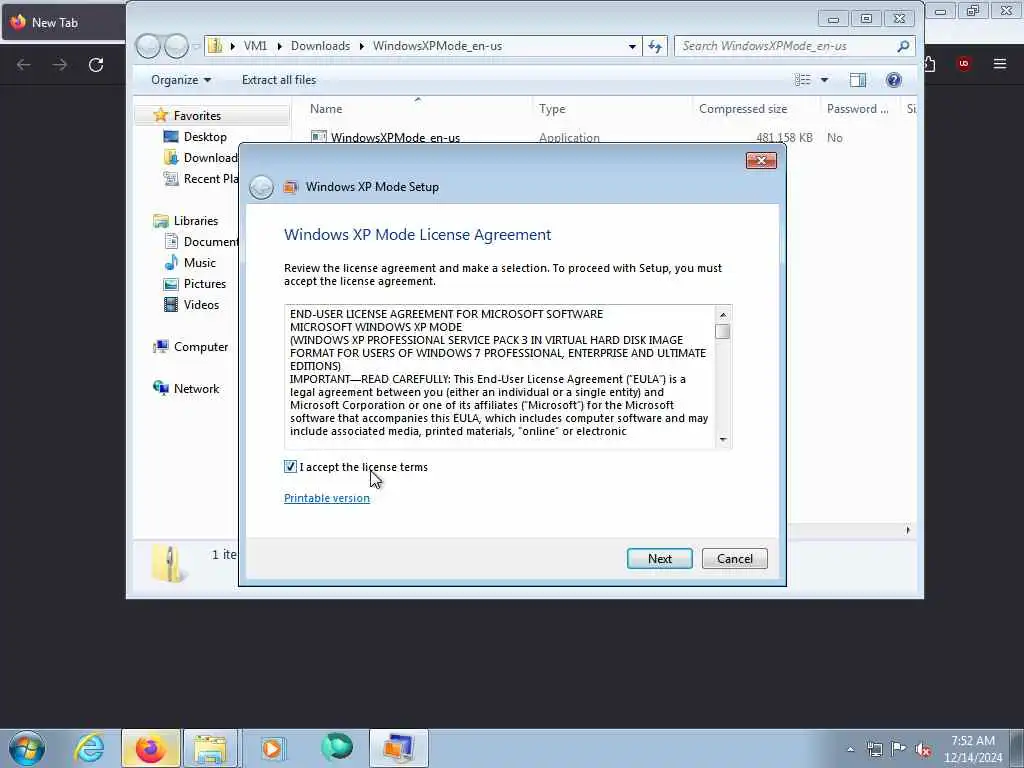Open Desktop in the navigation pane
This screenshot has height=768, width=1024.
click(x=205, y=136)
